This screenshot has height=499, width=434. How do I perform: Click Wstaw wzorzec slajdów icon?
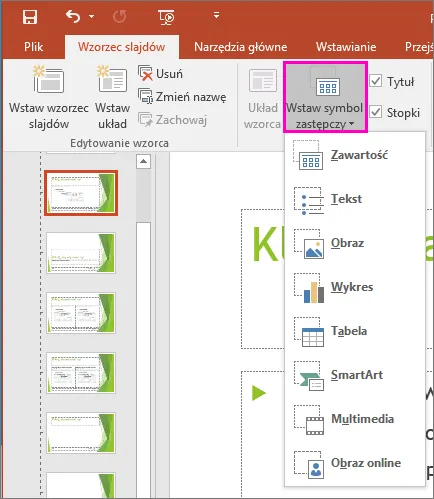pos(49,80)
